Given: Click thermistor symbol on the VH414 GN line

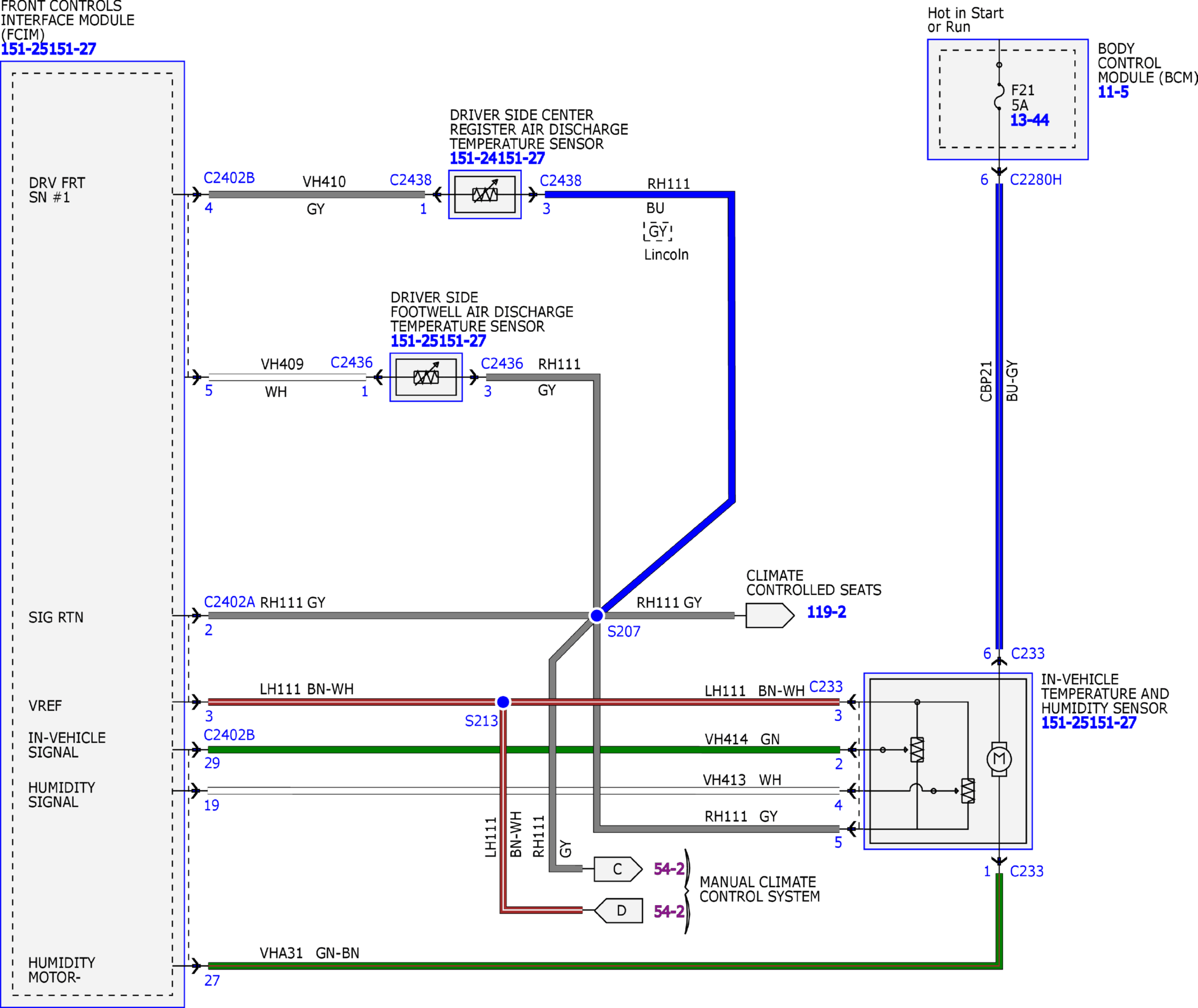Looking at the screenshot, I should point(917,750).
